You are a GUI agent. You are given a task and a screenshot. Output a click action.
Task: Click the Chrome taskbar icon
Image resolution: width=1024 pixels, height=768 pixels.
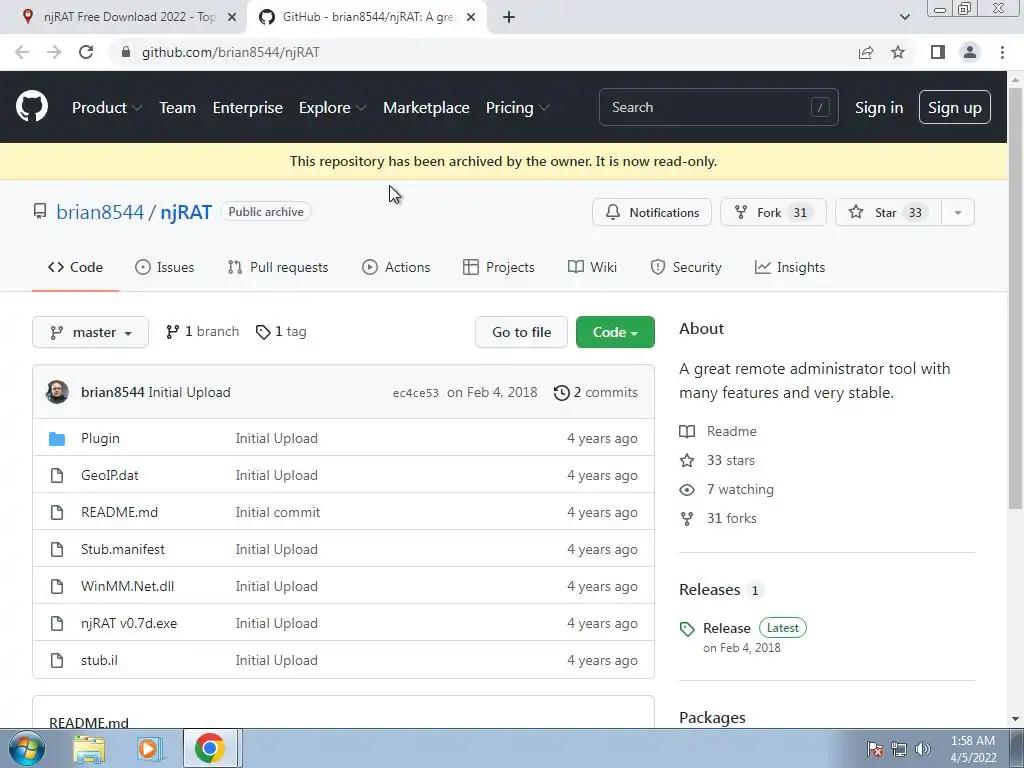(x=210, y=748)
